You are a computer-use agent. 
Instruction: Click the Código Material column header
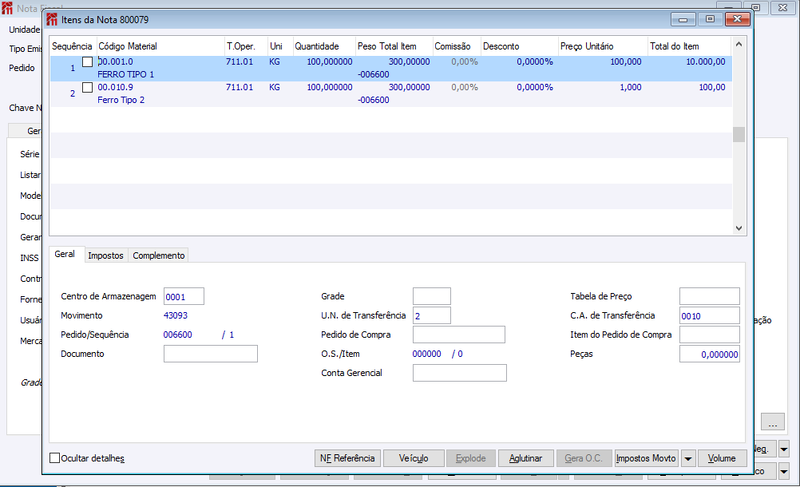click(x=160, y=46)
